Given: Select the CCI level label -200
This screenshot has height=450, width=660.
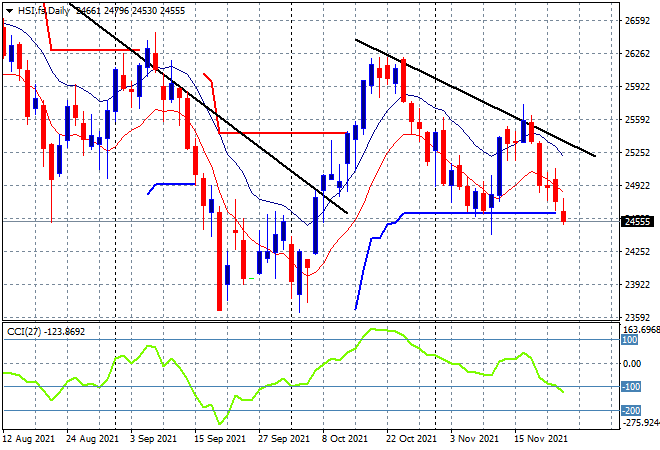Looking at the screenshot, I should [x=631, y=410].
